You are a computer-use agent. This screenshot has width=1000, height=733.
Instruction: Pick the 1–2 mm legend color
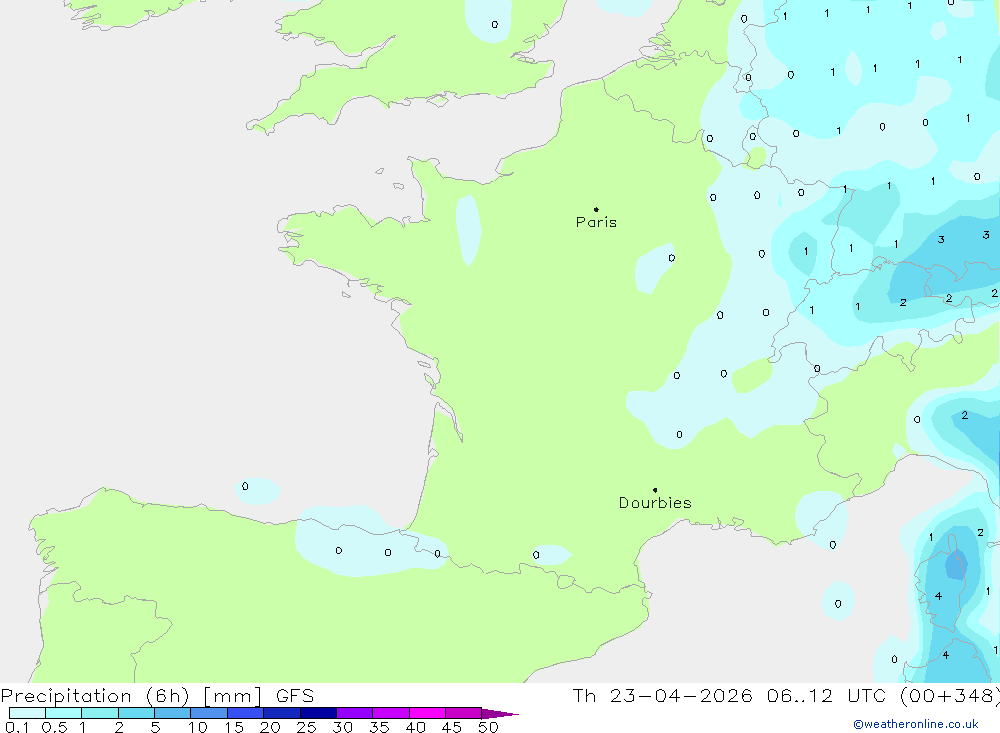(x=99, y=713)
